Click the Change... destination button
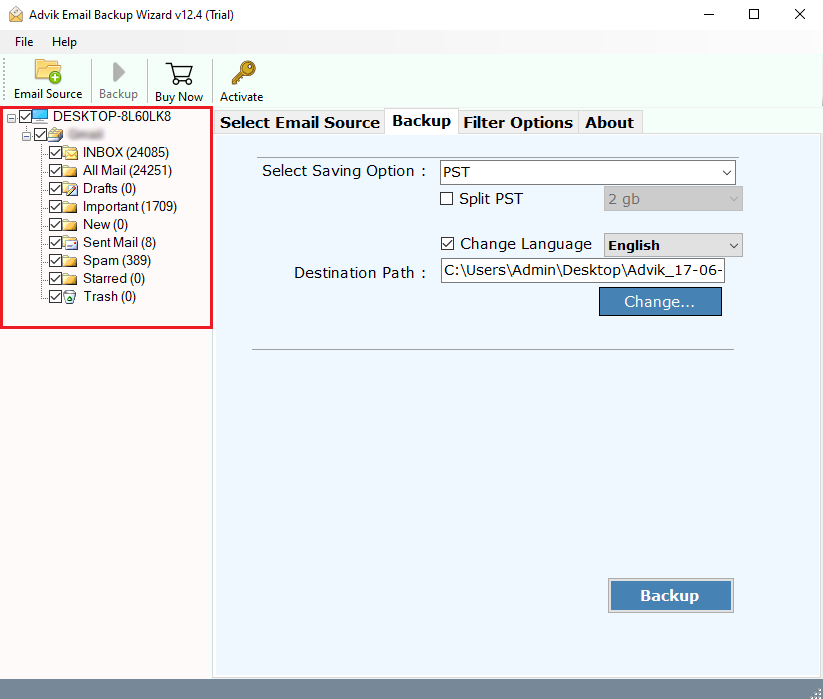Image resolution: width=823 pixels, height=699 pixels. pos(660,302)
